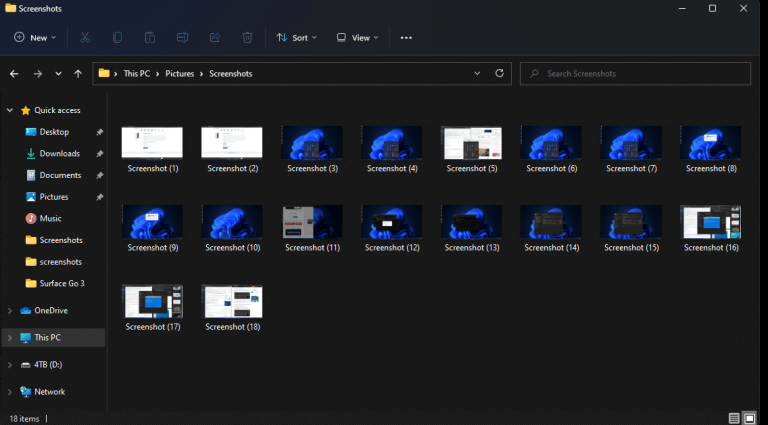Select the Screenshot (2) thumbnail
This screenshot has width=768, height=425.
pyautogui.click(x=232, y=142)
